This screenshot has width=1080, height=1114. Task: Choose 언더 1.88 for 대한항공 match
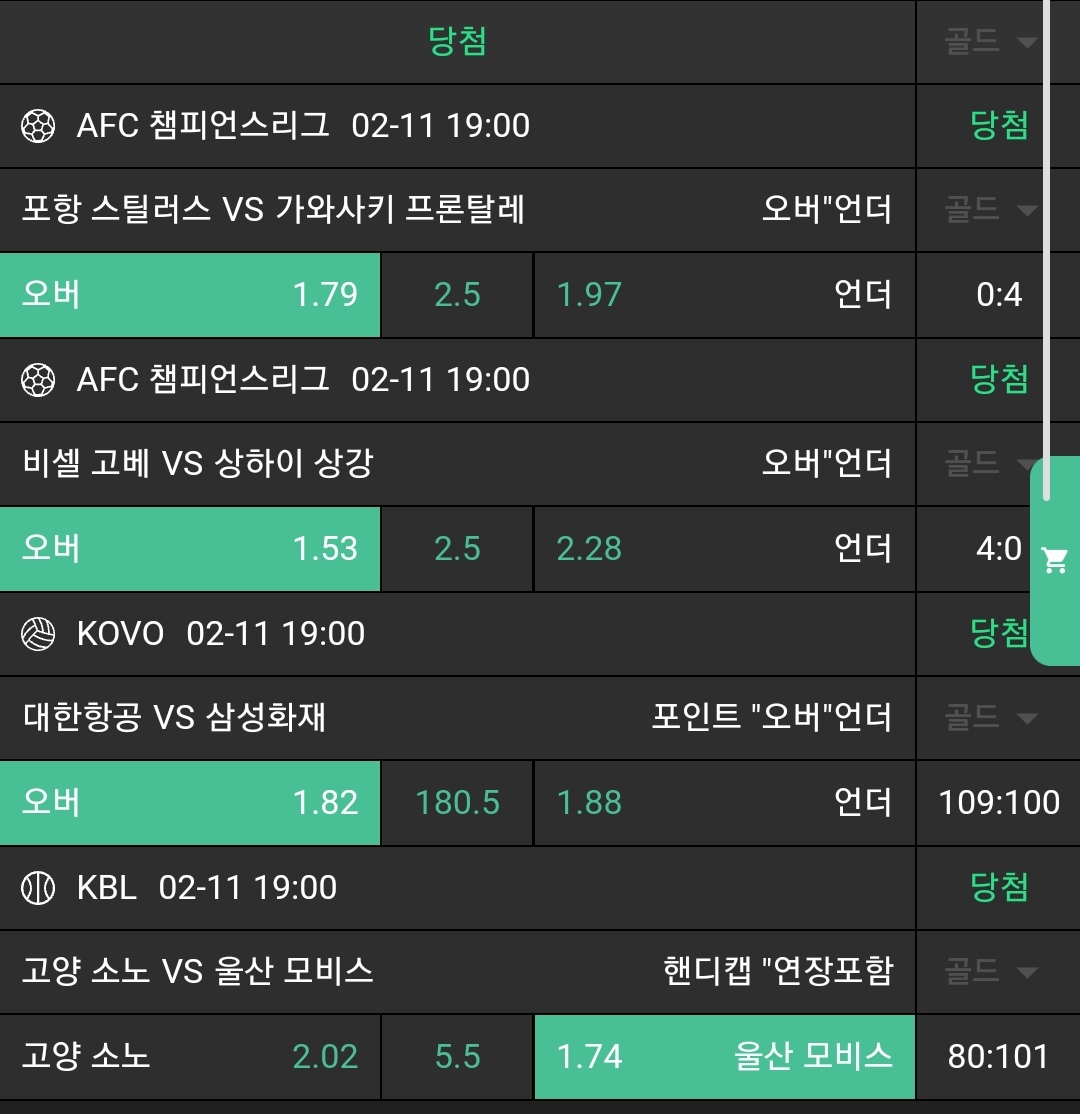pyautogui.click(x=724, y=803)
